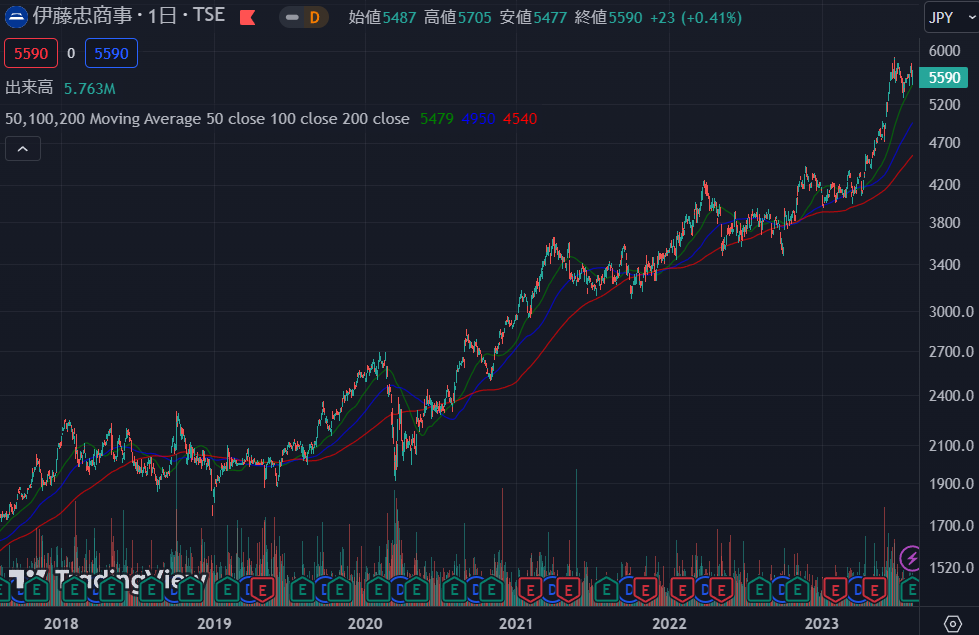Click the spread value 0 between price buttons

(x=71, y=54)
